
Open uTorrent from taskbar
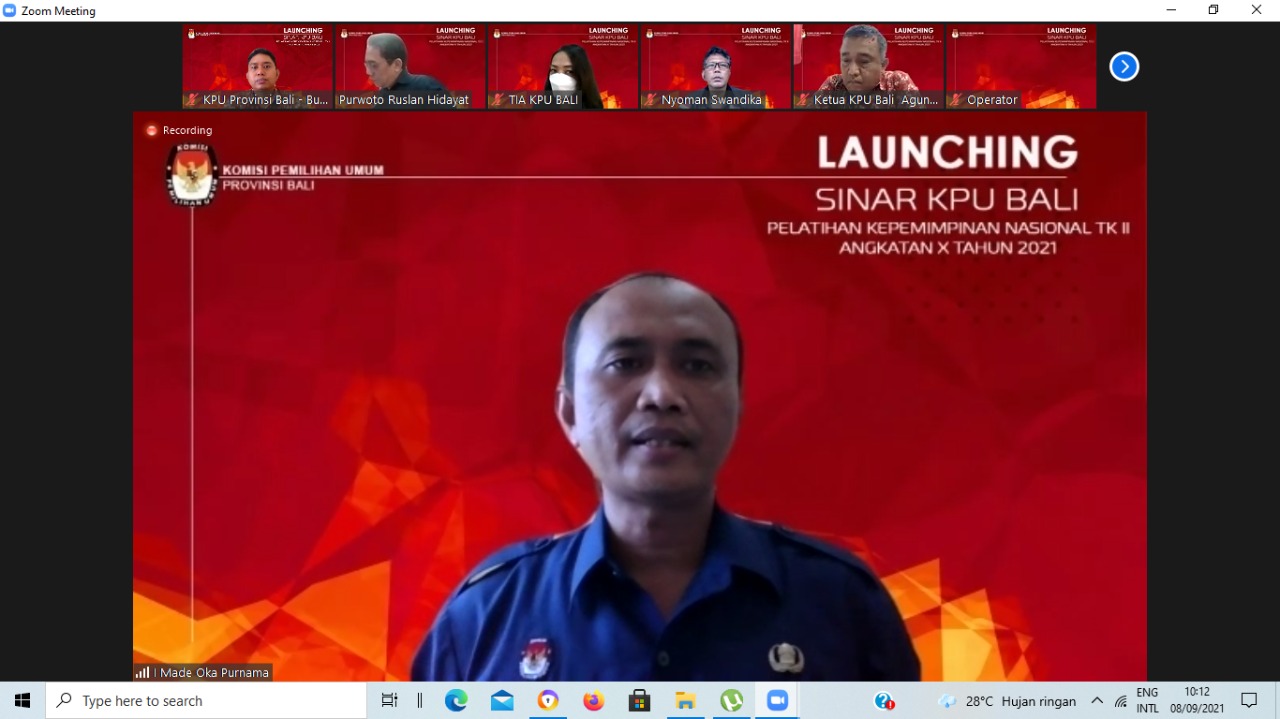(x=731, y=701)
